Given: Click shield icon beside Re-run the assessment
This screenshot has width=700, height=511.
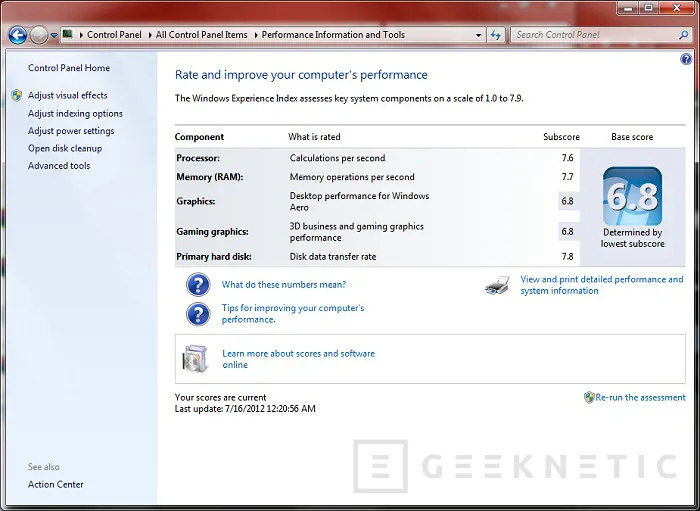Looking at the screenshot, I should pos(589,397).
